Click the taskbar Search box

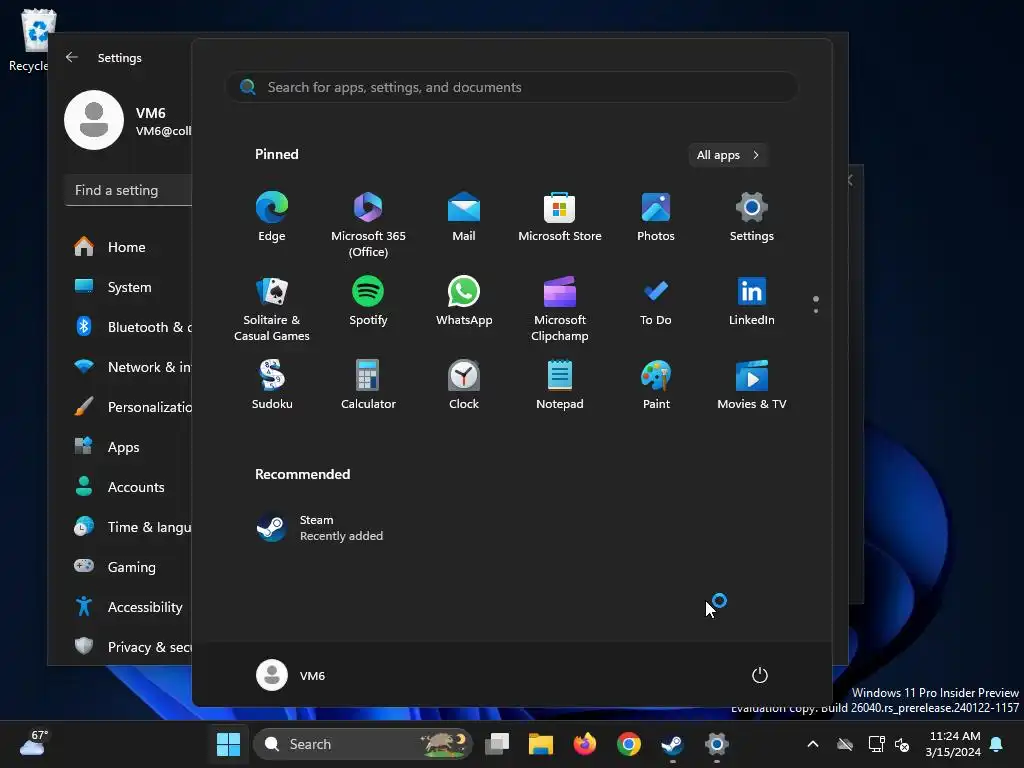click(x=362, y=744)
